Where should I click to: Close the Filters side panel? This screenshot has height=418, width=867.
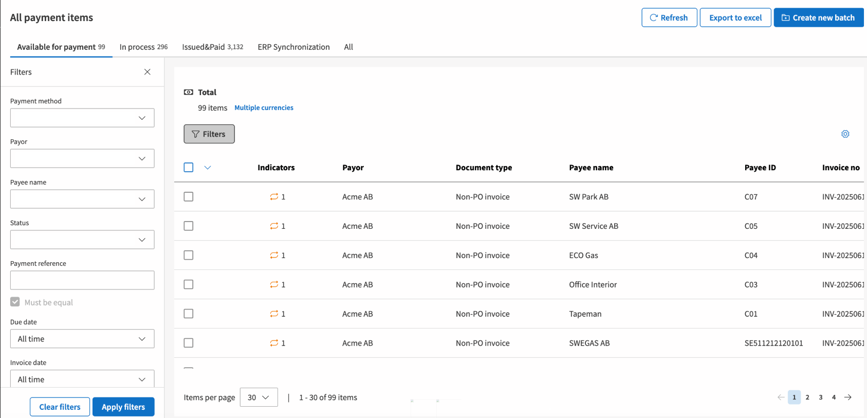point(147,72)
